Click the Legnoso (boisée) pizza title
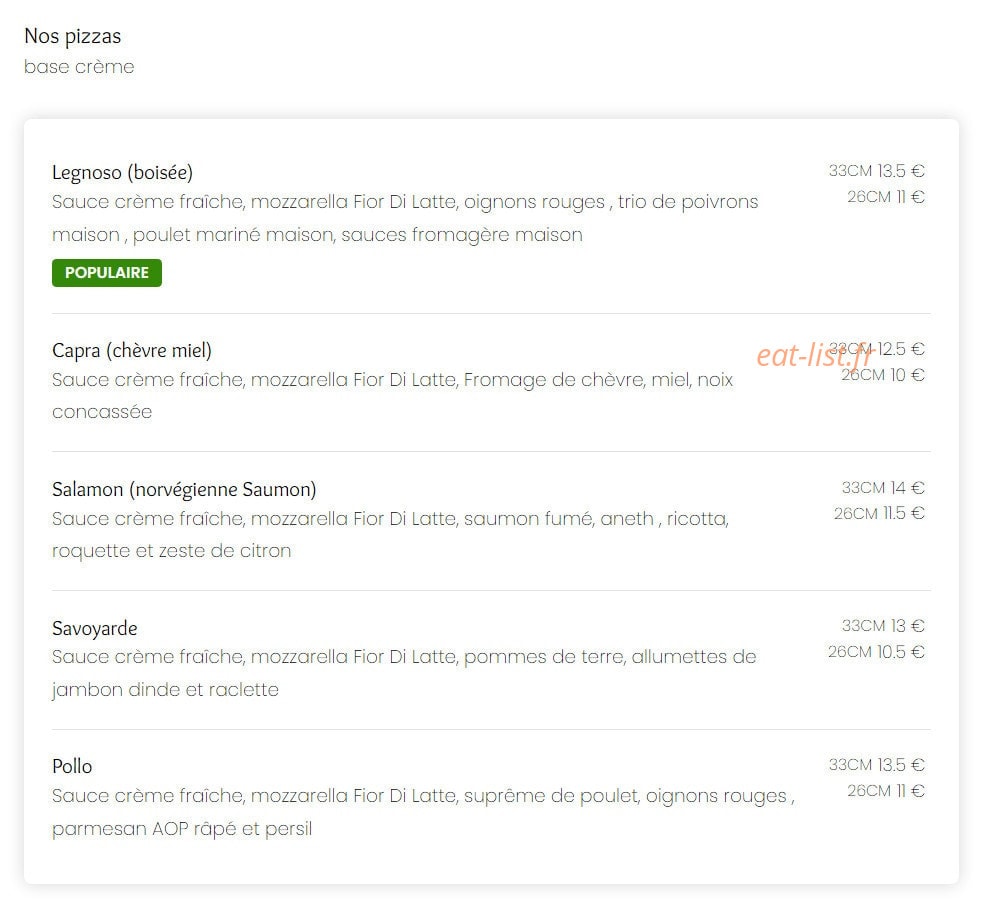The height and width of the screenshot is (904, 981). tap(123, 172)
